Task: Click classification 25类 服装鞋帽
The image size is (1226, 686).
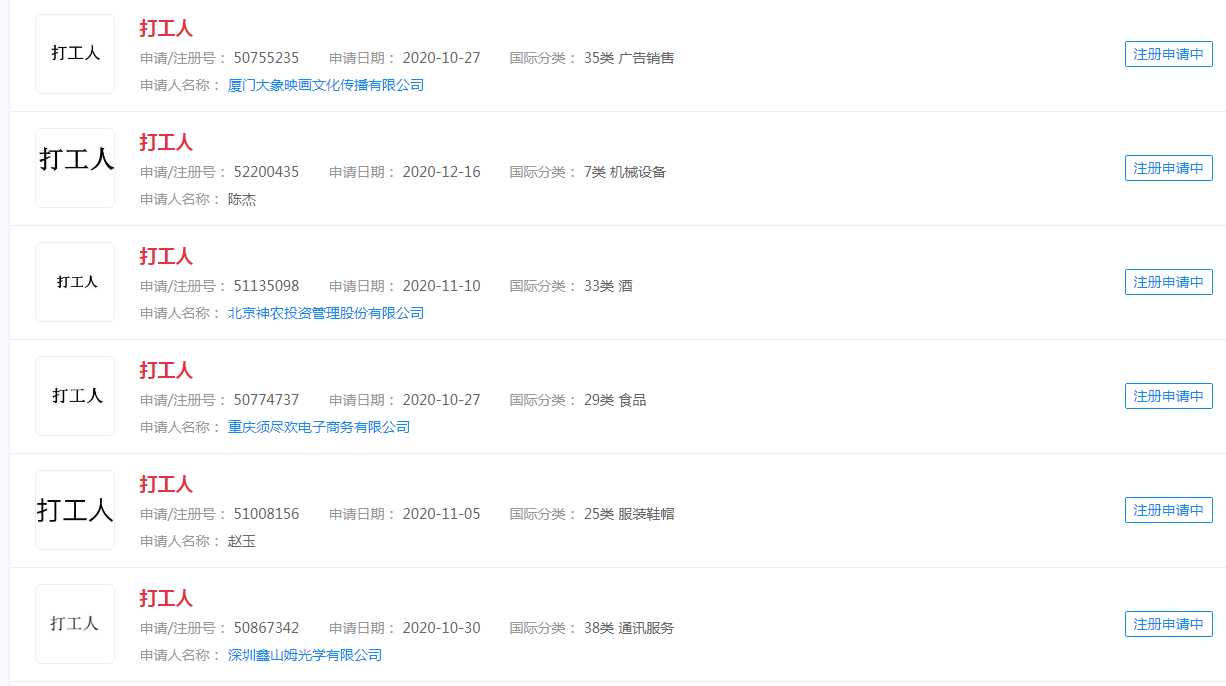Action: click(629, 514)
